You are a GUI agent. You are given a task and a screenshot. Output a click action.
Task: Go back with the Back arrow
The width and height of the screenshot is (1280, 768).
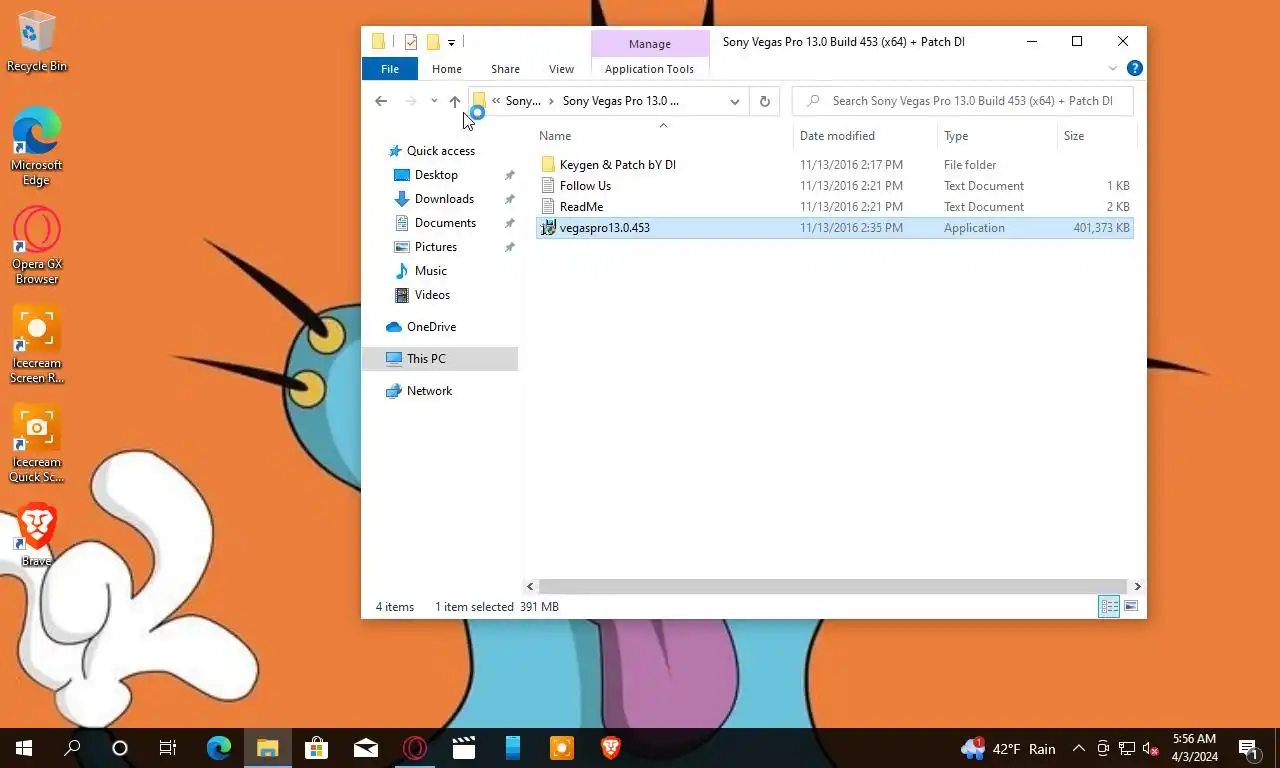(381, 101)
